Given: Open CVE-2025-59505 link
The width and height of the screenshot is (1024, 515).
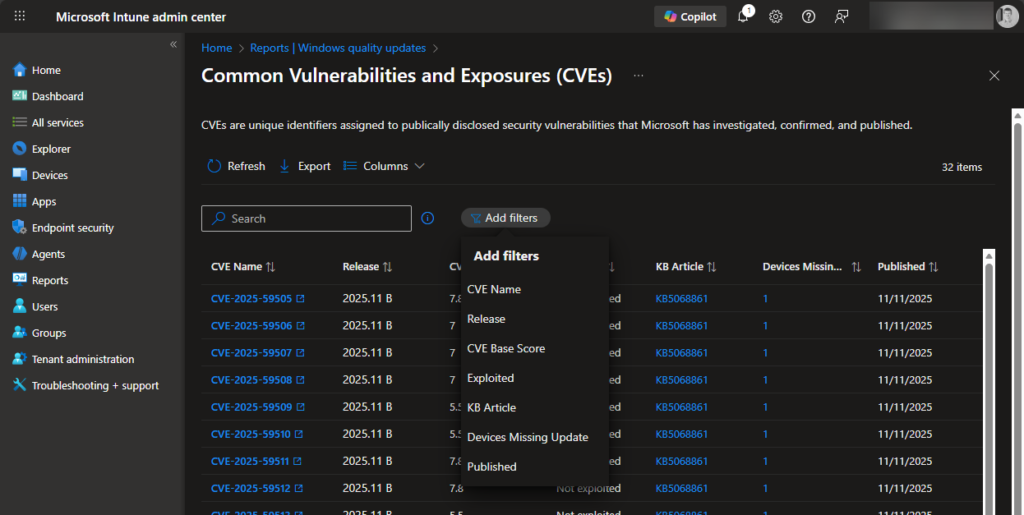Looking at the screenshot, I should pos(251,298).
